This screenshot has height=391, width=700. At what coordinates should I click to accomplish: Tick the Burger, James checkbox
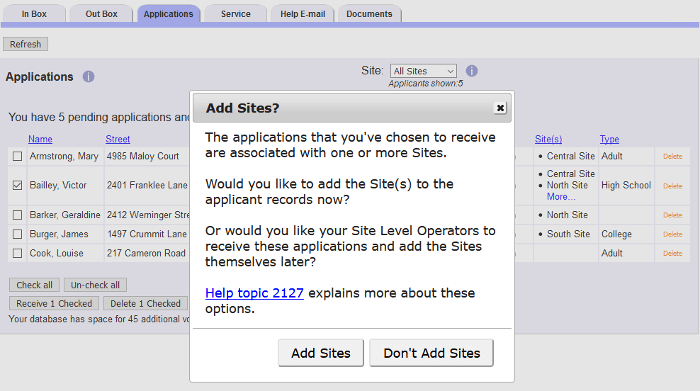17,234
